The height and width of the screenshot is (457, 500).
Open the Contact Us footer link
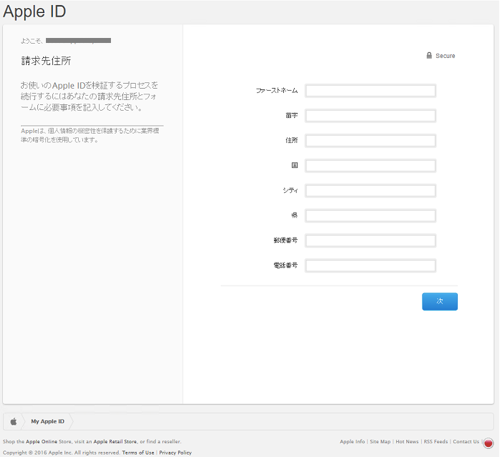tap(466, 442)
